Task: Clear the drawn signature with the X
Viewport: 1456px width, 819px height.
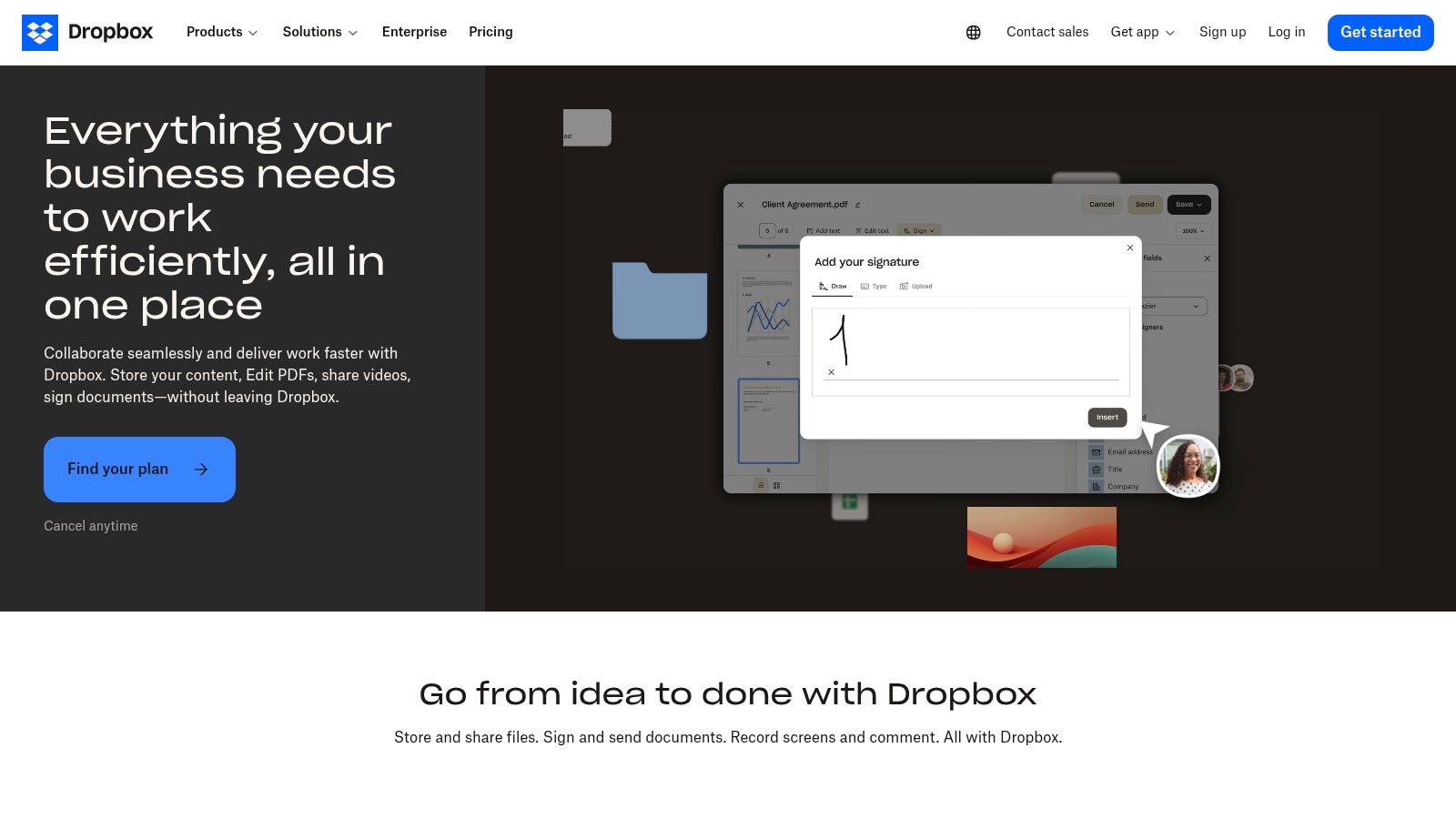Action: pyautogui.click(x=831, y=372)
